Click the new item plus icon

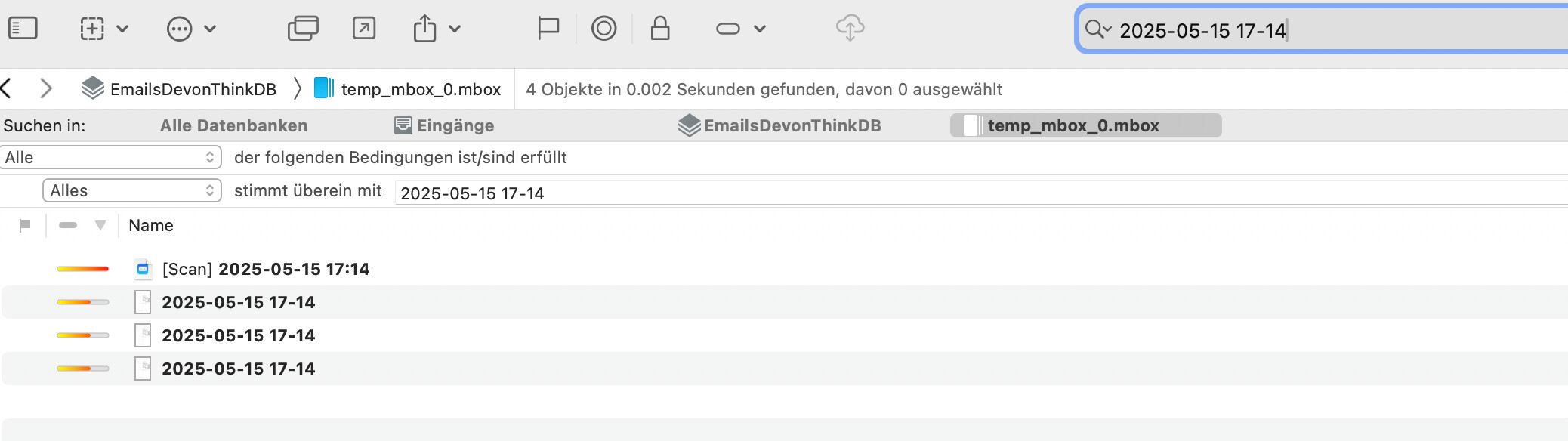(x=92, y=29)
